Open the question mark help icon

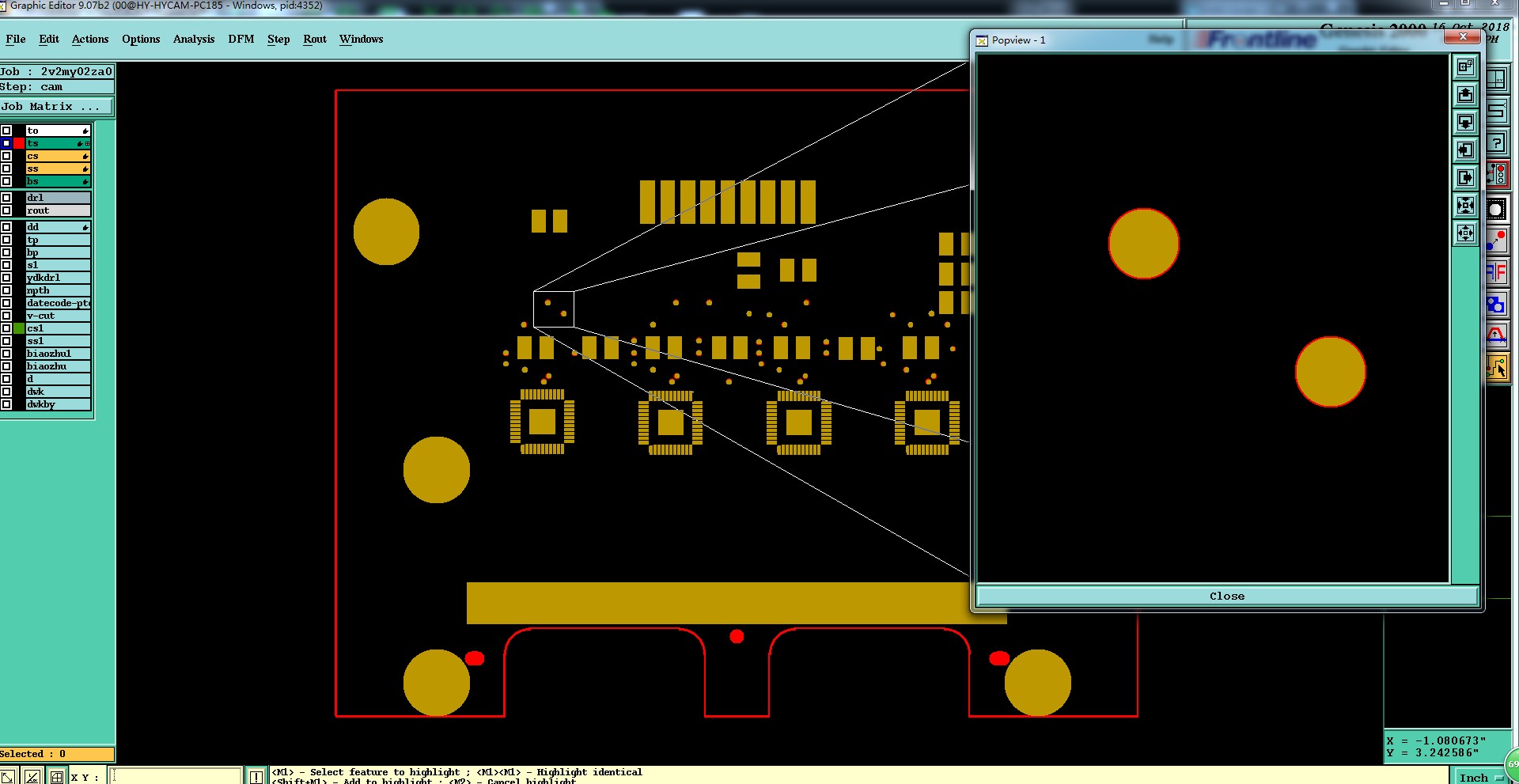[x=1497, y=143]
